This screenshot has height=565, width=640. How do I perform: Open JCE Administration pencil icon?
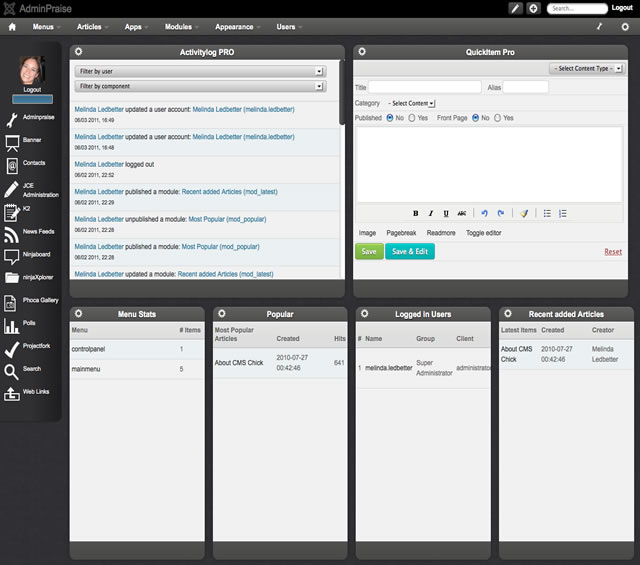click(12, 189)
